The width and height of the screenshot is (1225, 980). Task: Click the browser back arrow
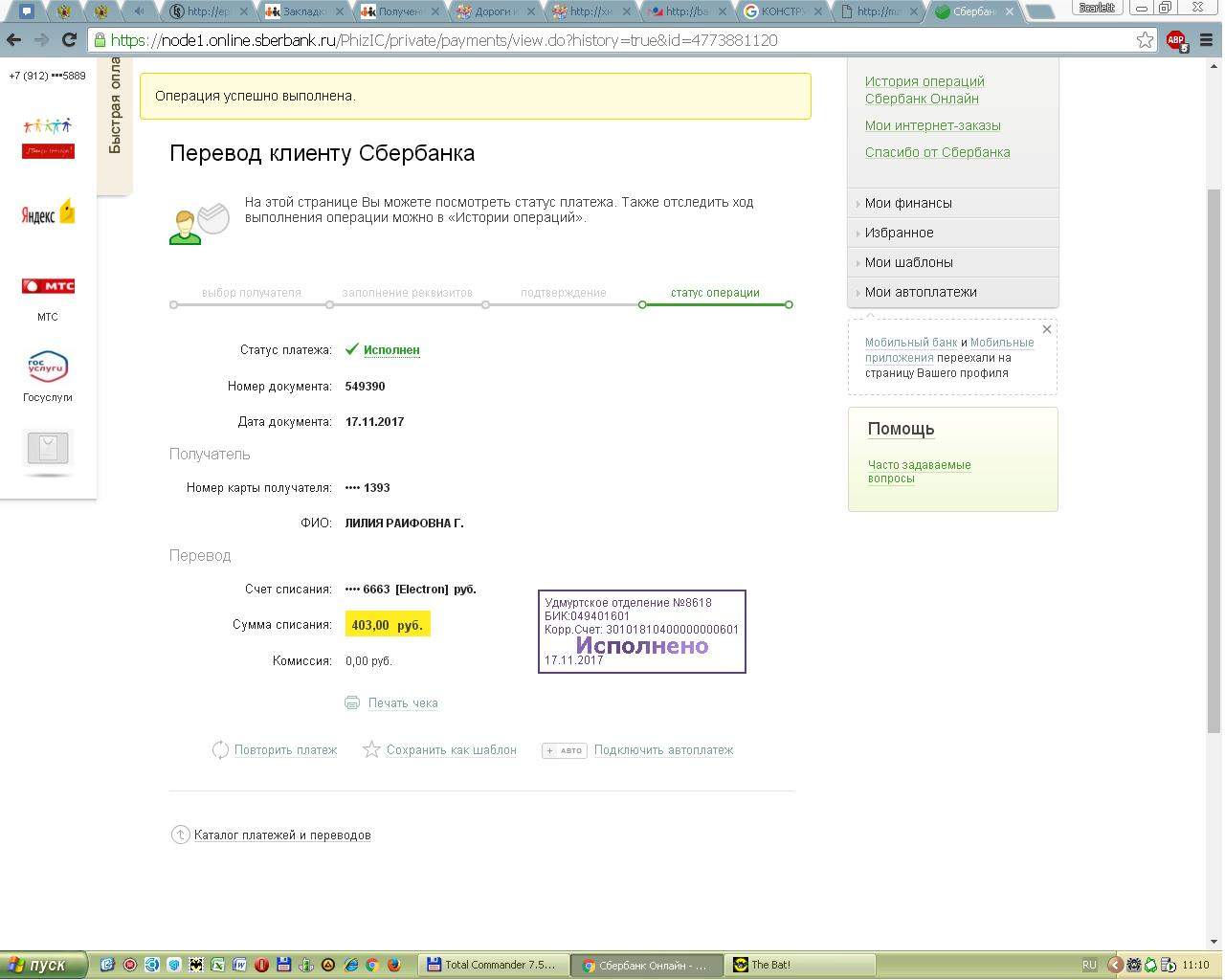tap(13, 40)
